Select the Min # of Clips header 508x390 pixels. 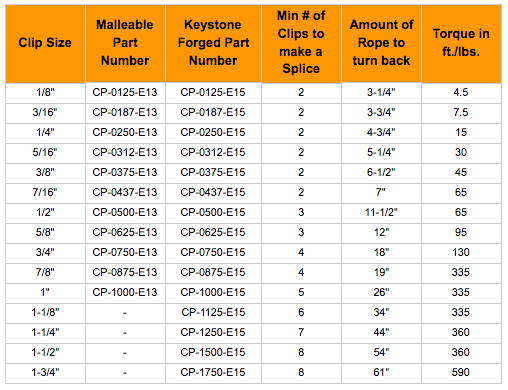point(301,43)
